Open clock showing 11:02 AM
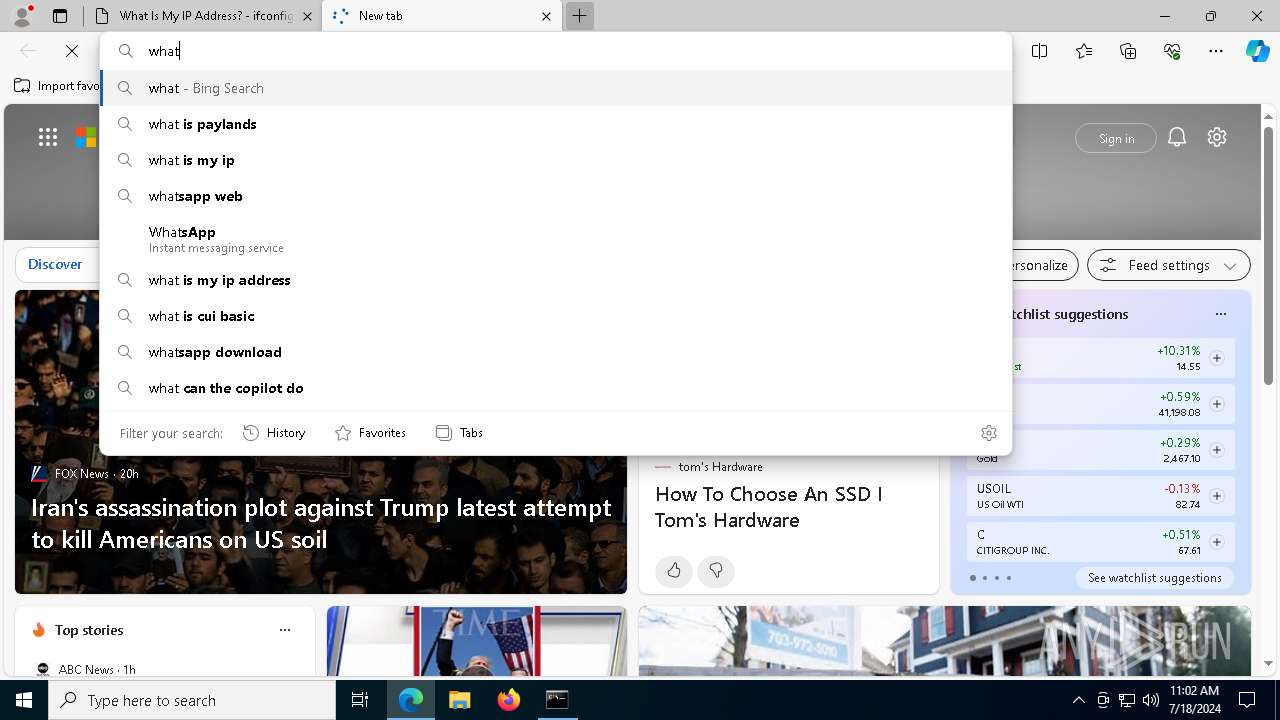The image size is (1280, 720). [1194, 700]
